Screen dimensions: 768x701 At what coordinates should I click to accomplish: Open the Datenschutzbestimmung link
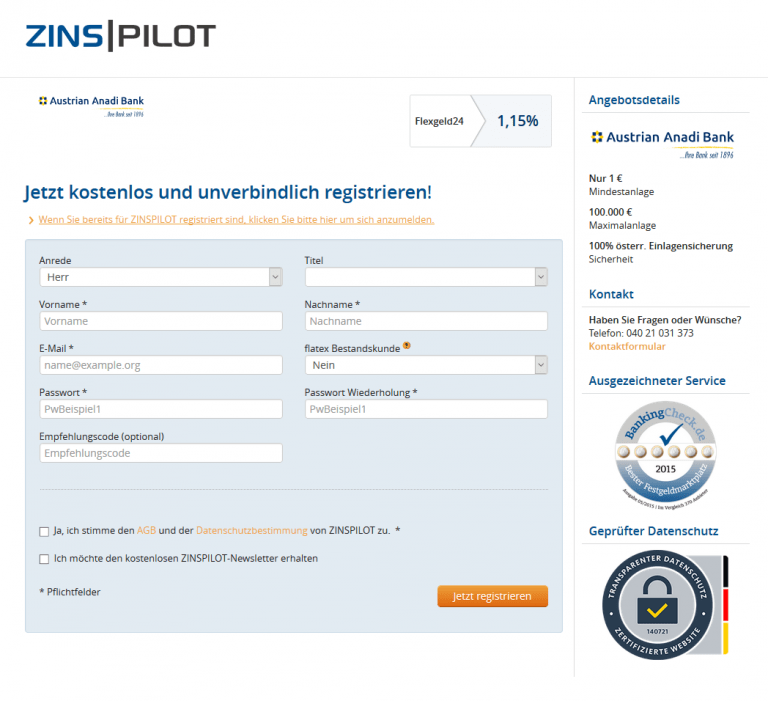click(x=251, y=531)
